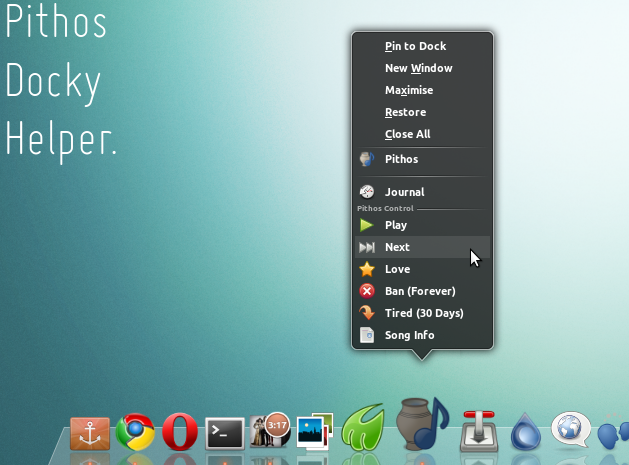Screen dimensions: 629x465
Task: Click the skip-forward icon beside Next
Action: [367, 247]
